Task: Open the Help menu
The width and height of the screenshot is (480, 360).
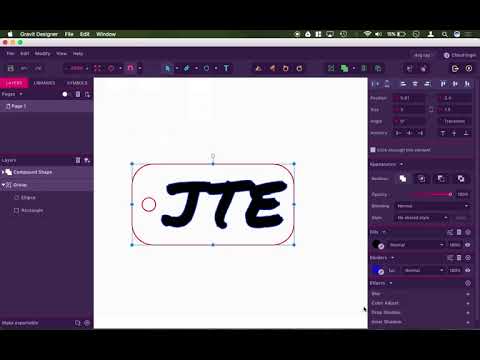Action: click(x=78, y=53)
